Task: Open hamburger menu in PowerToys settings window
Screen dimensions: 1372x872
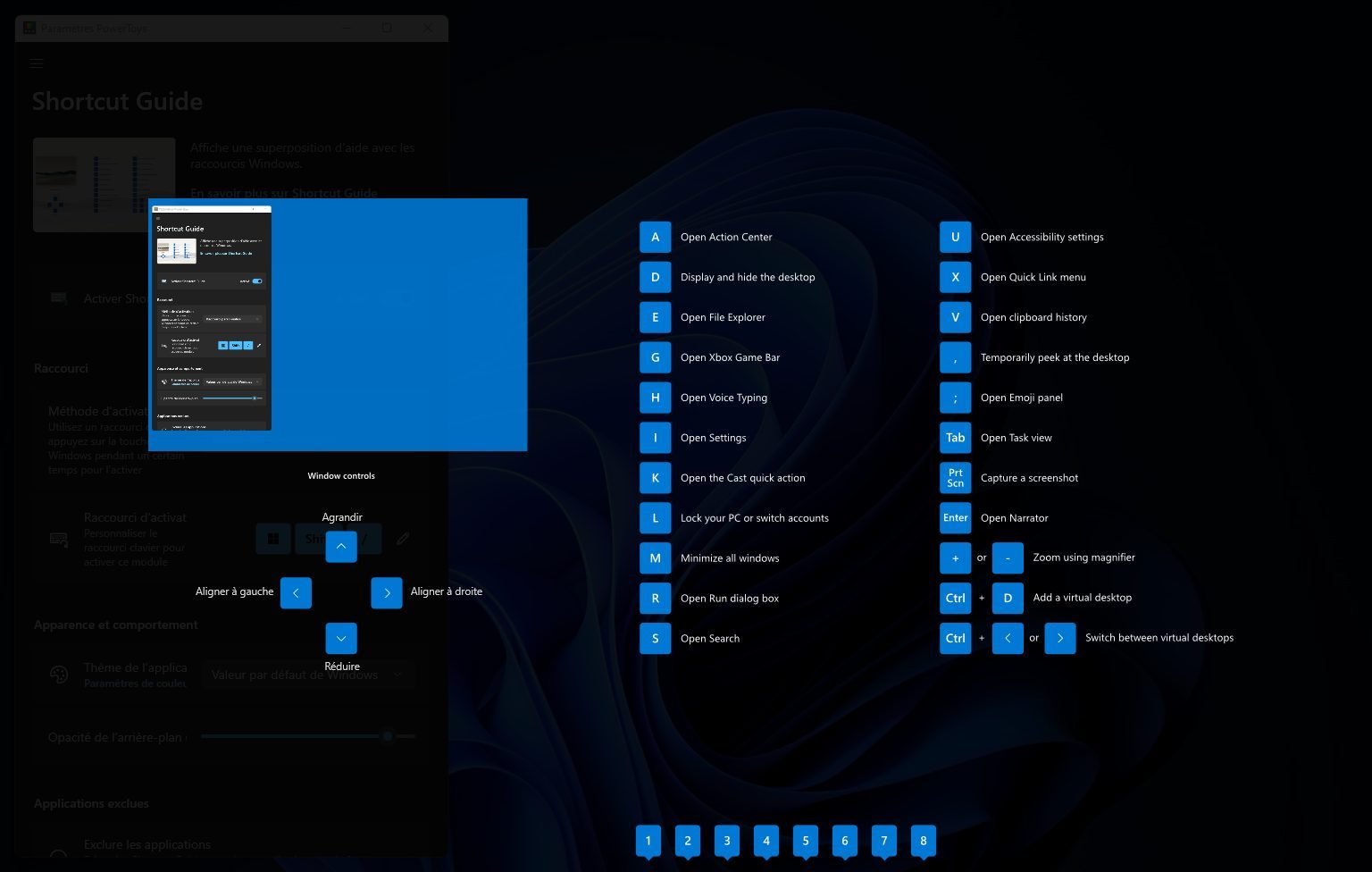Action: pyautogui.click(x=37, y=63)
